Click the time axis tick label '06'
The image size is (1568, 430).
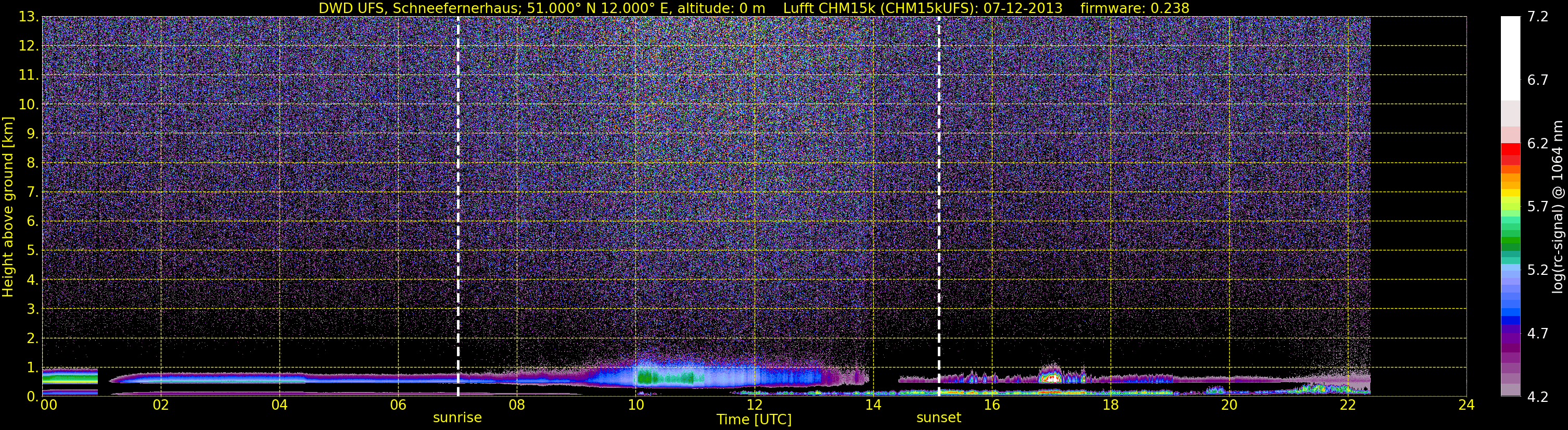click(x=398, y=405)
